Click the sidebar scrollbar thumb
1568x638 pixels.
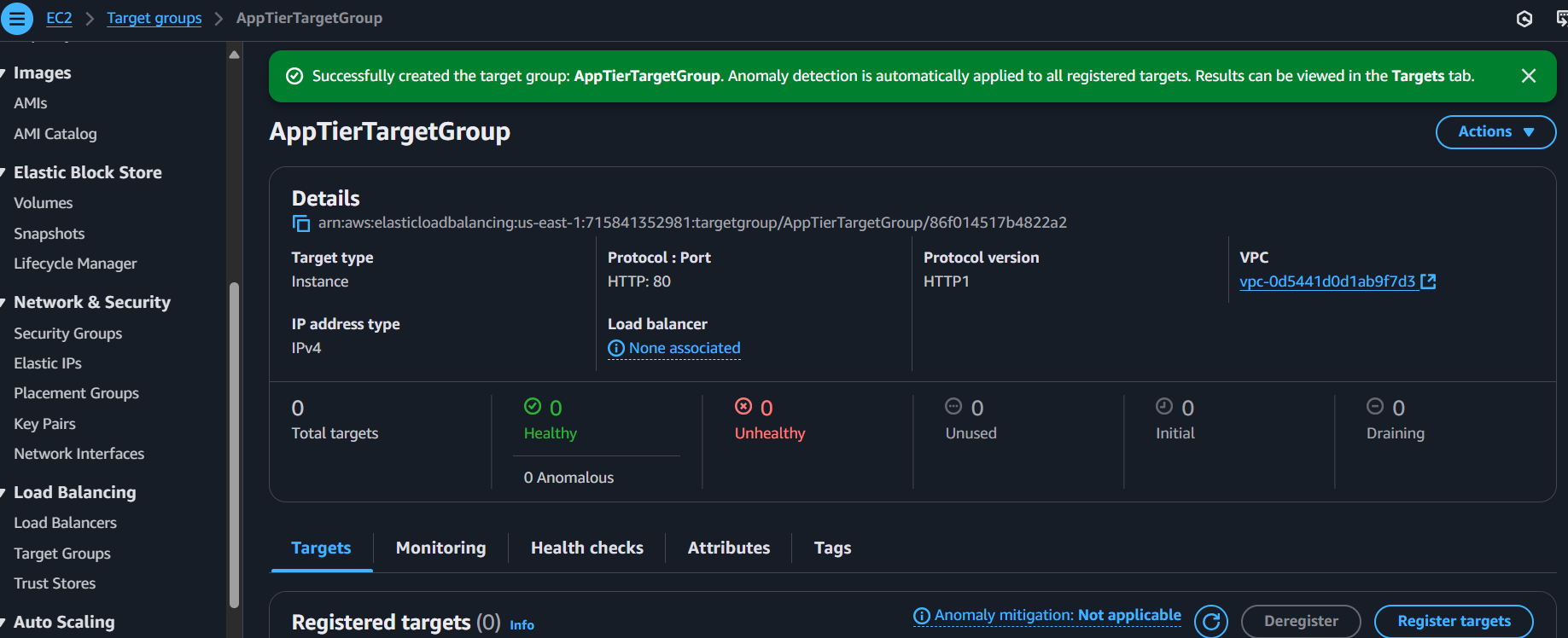coord(234,444)
